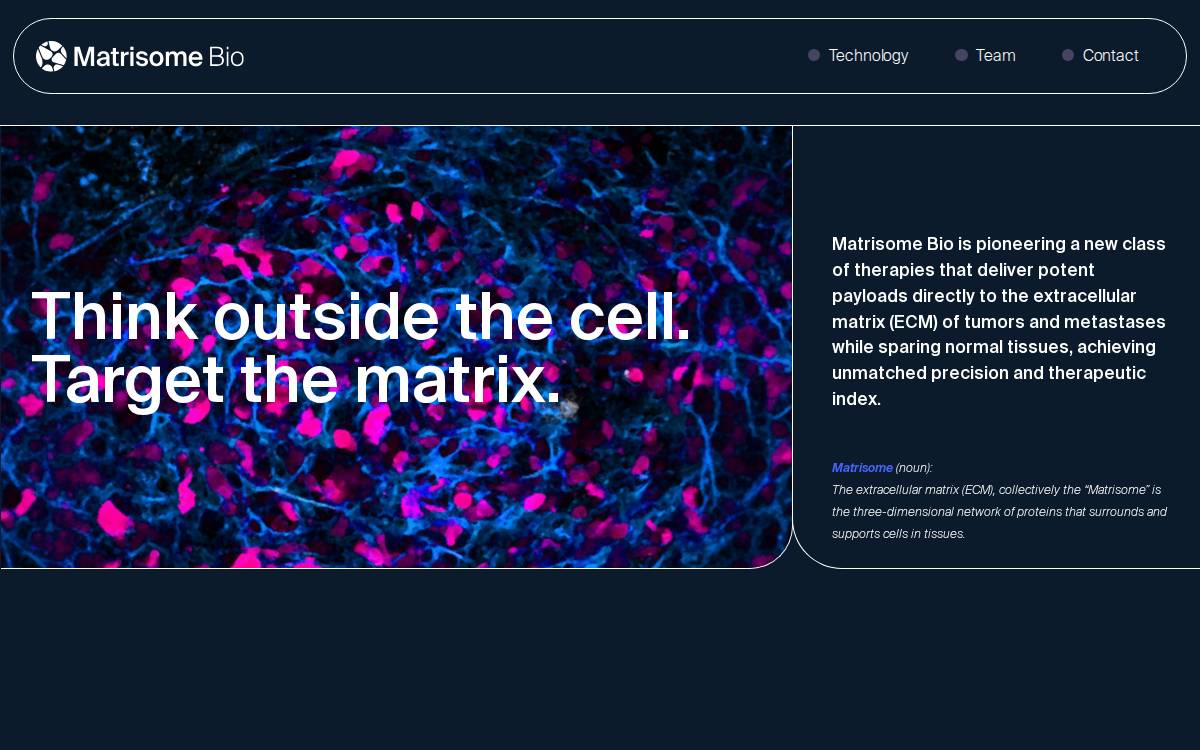Image resolution: width=1200 pixels, height=750 pixels.
Task: Open the Contact nav link
Action: click(1110, 55)
